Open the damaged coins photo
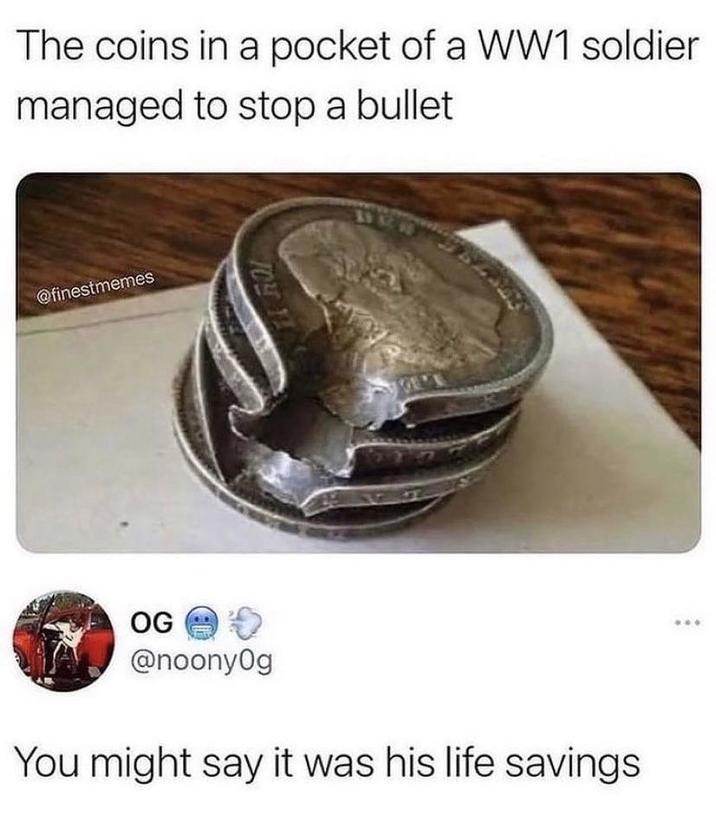Image resolution: width=716 pixels, height=824 pixels. coord(359,363)
